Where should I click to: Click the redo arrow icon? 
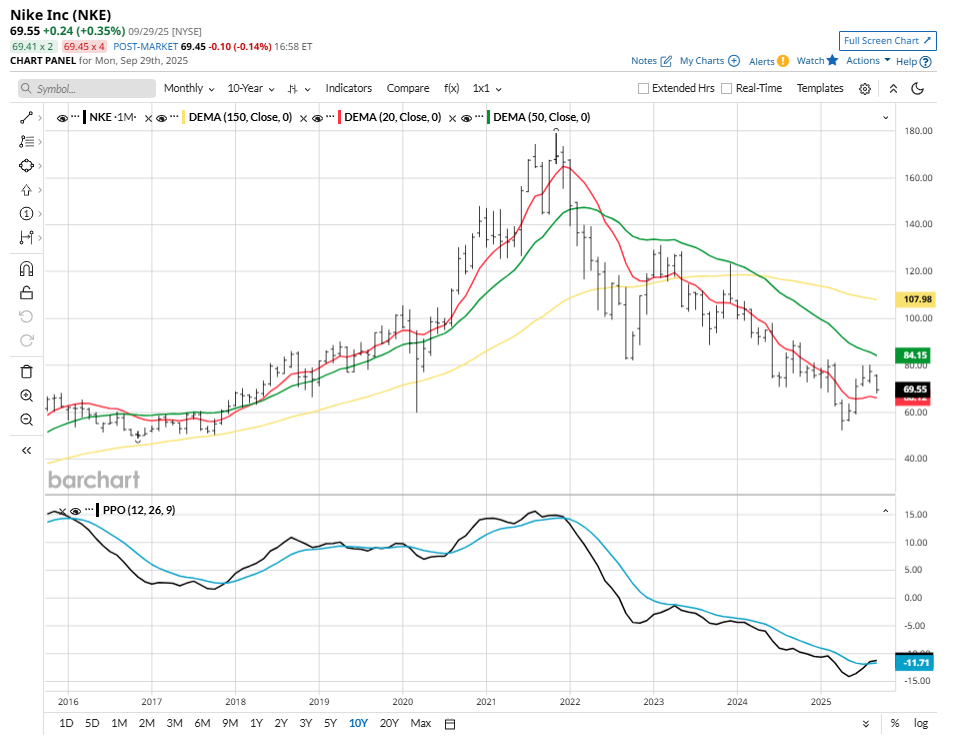tap(26, 341)
